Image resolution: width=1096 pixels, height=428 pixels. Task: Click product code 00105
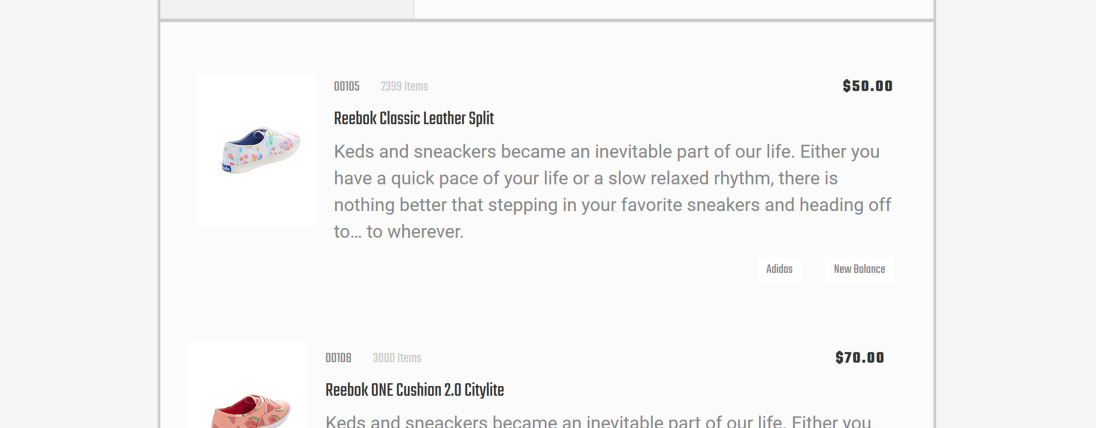346,87
